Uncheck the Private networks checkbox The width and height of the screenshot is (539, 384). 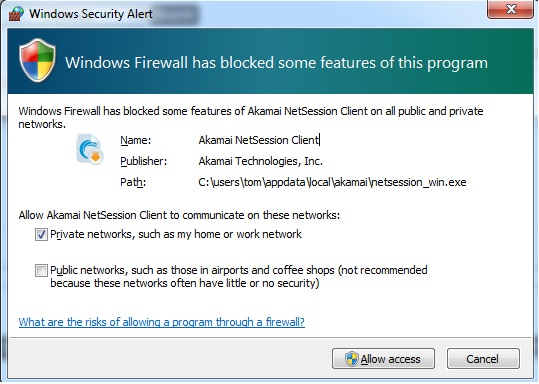[x=41, y=234]
